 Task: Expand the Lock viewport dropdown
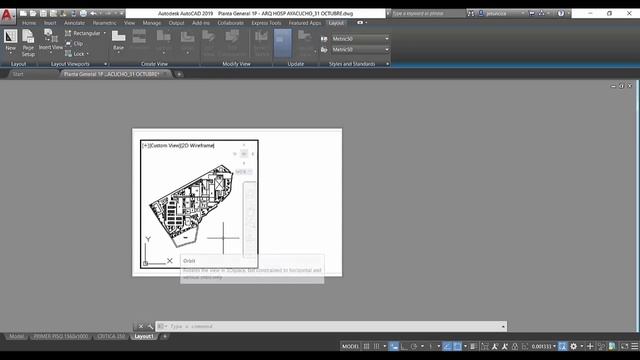point(87,54)
